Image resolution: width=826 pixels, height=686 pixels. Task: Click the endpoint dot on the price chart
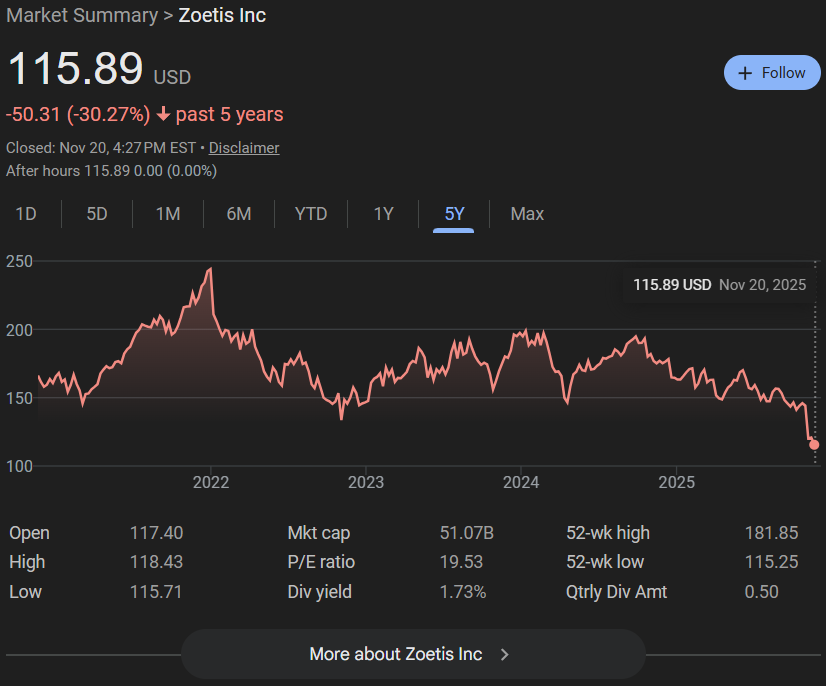(x=814, y=444)
